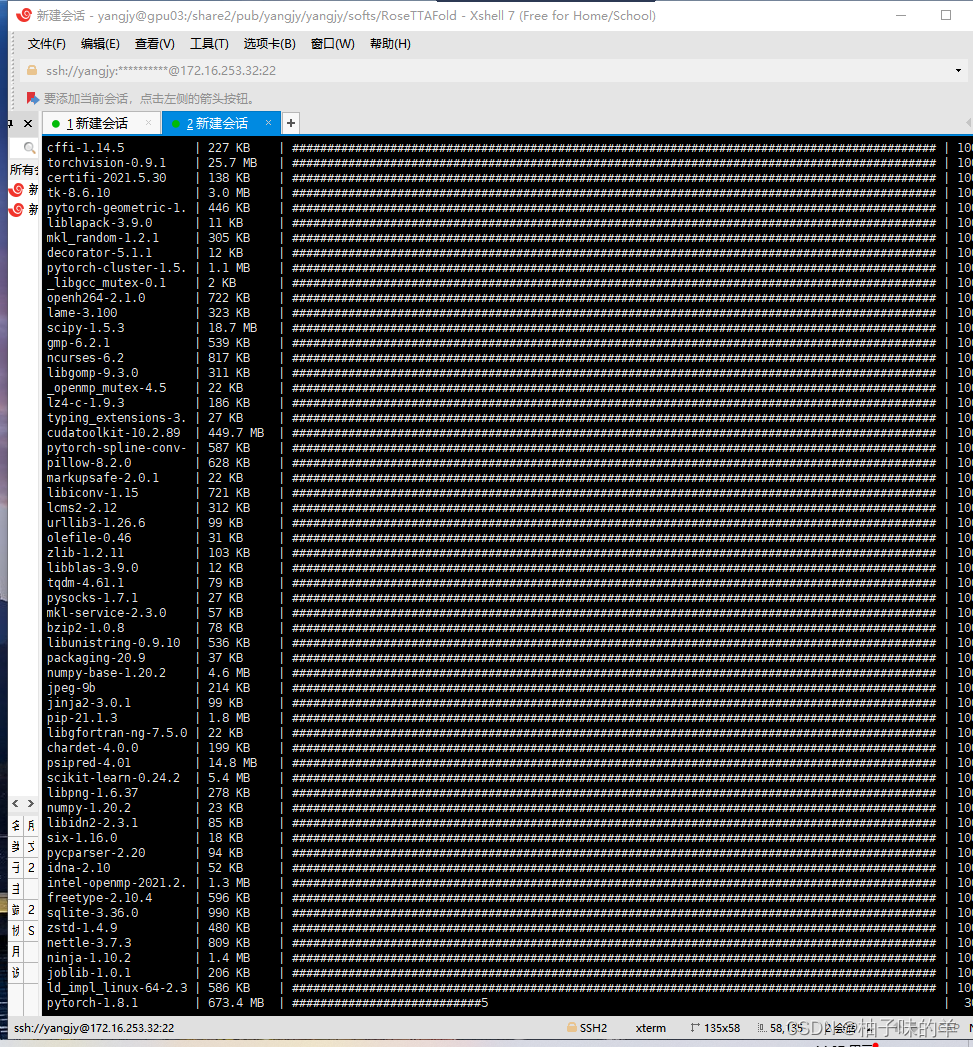Open the 帮助(H) menu
This screenshot has height=1047, width=973.
(x=390, y=44)
